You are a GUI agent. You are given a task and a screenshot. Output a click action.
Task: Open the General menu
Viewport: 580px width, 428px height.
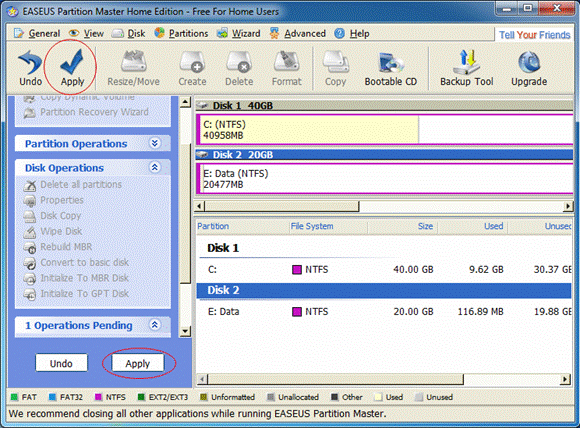point(37,34)
